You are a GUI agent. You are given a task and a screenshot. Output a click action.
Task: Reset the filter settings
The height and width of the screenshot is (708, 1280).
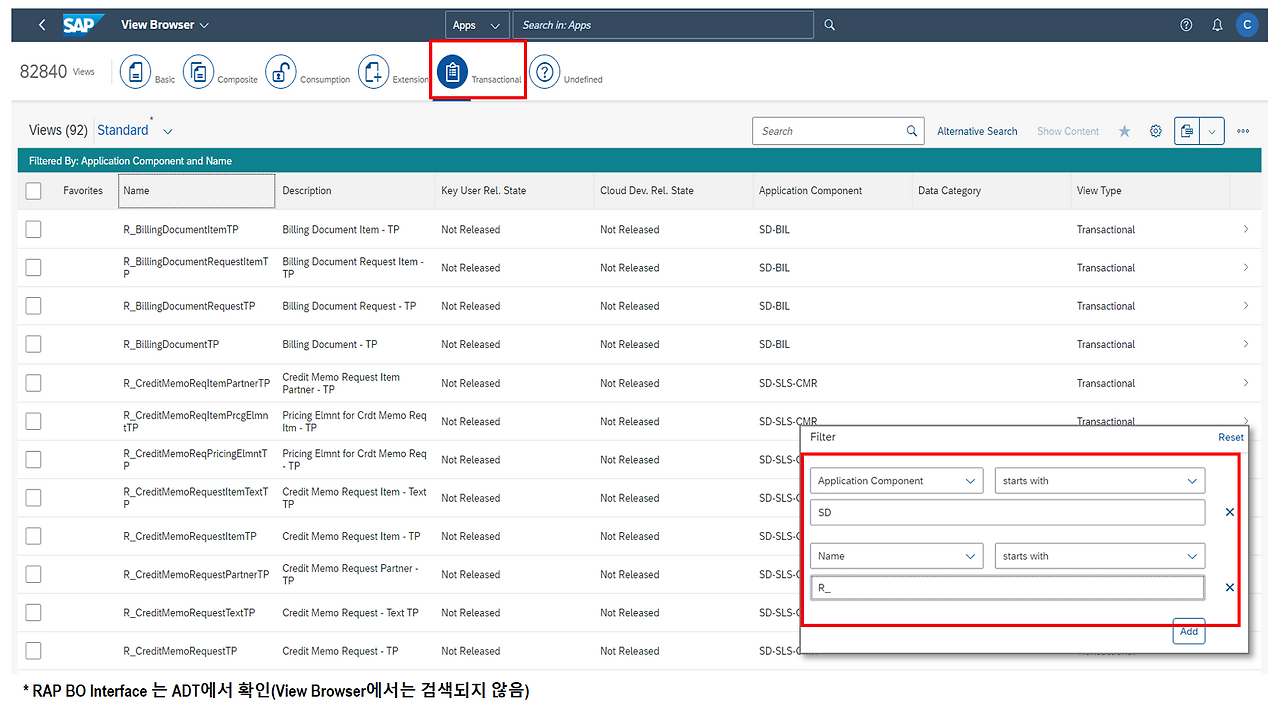[1230, 437]
